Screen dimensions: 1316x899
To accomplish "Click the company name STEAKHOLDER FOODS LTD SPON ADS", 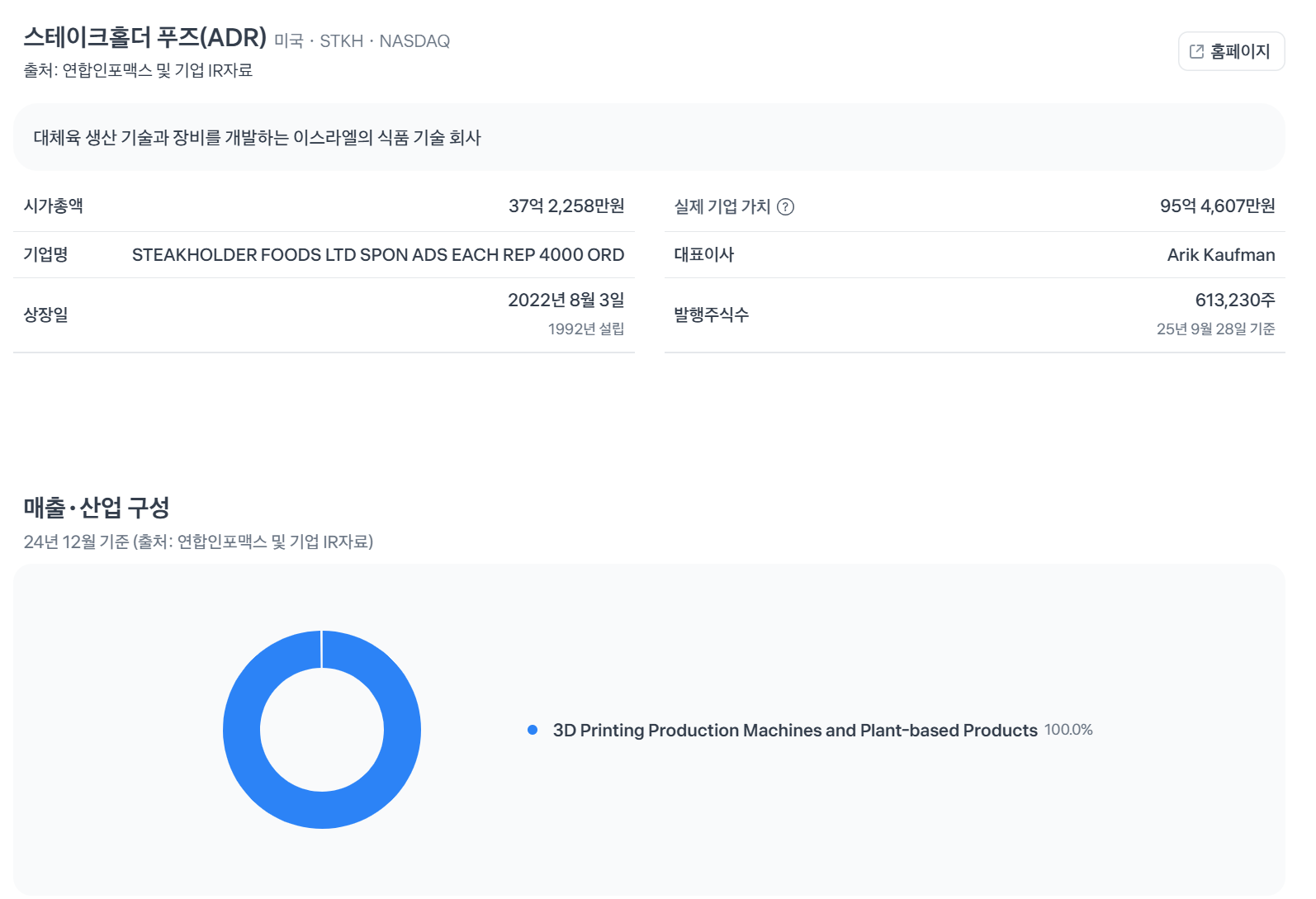I will (x=378, y=254).
